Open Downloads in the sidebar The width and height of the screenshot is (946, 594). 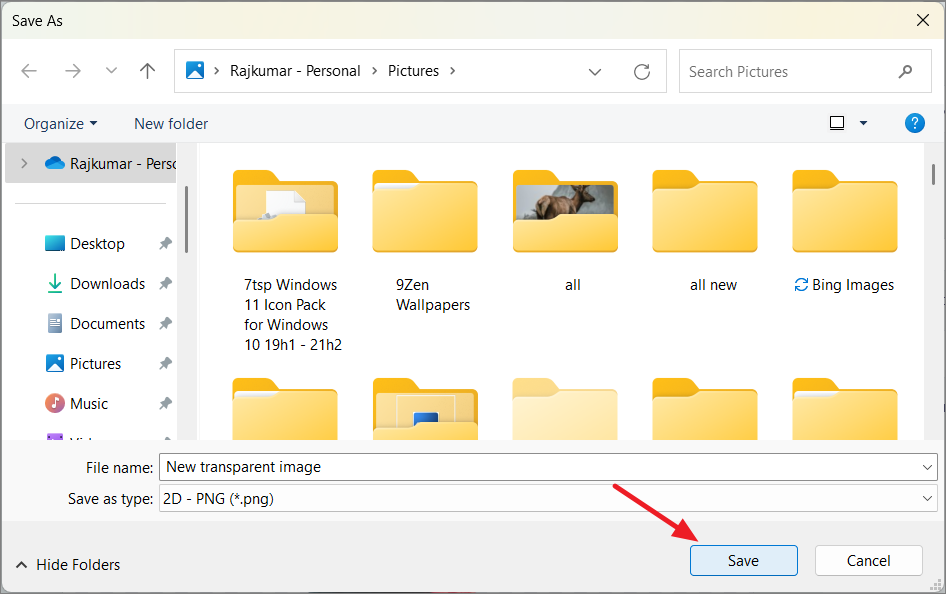point(96,283)
